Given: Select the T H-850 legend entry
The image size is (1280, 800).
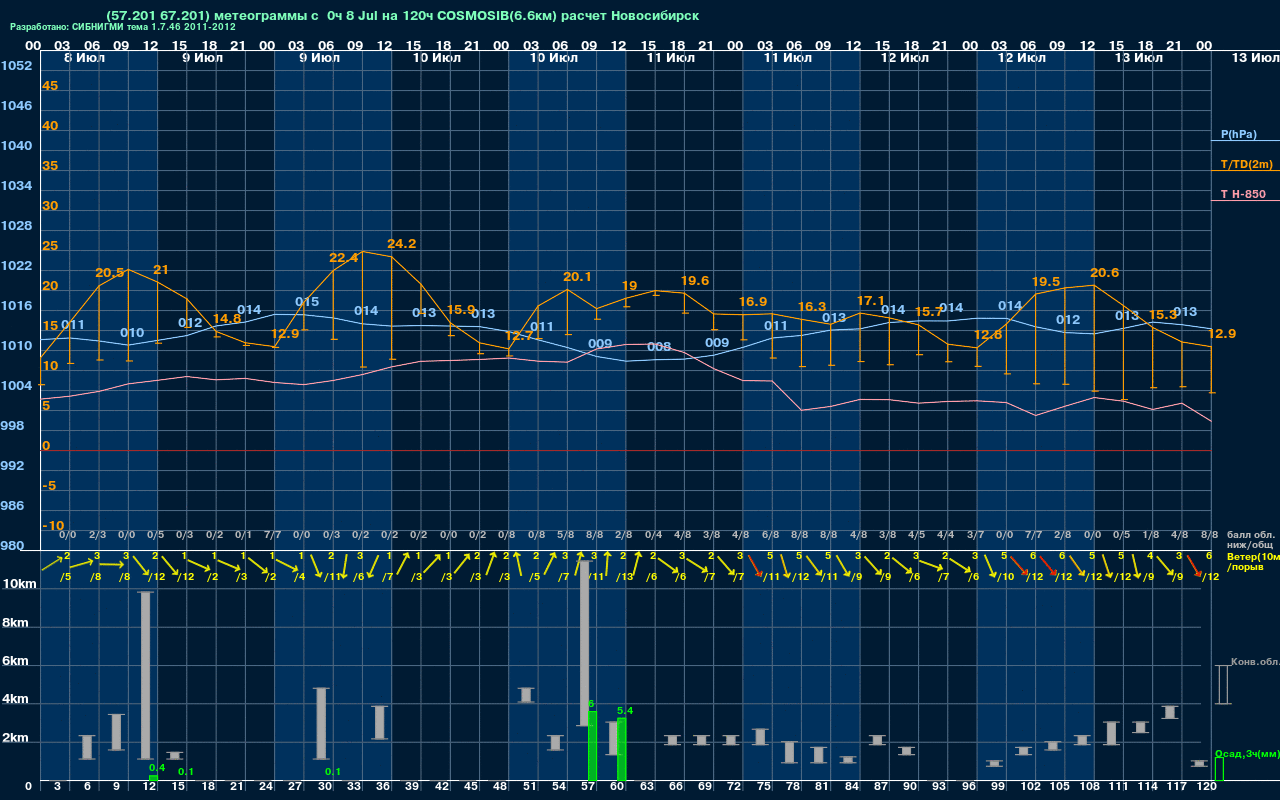Looking at the screenshot, I should 1243,194.
